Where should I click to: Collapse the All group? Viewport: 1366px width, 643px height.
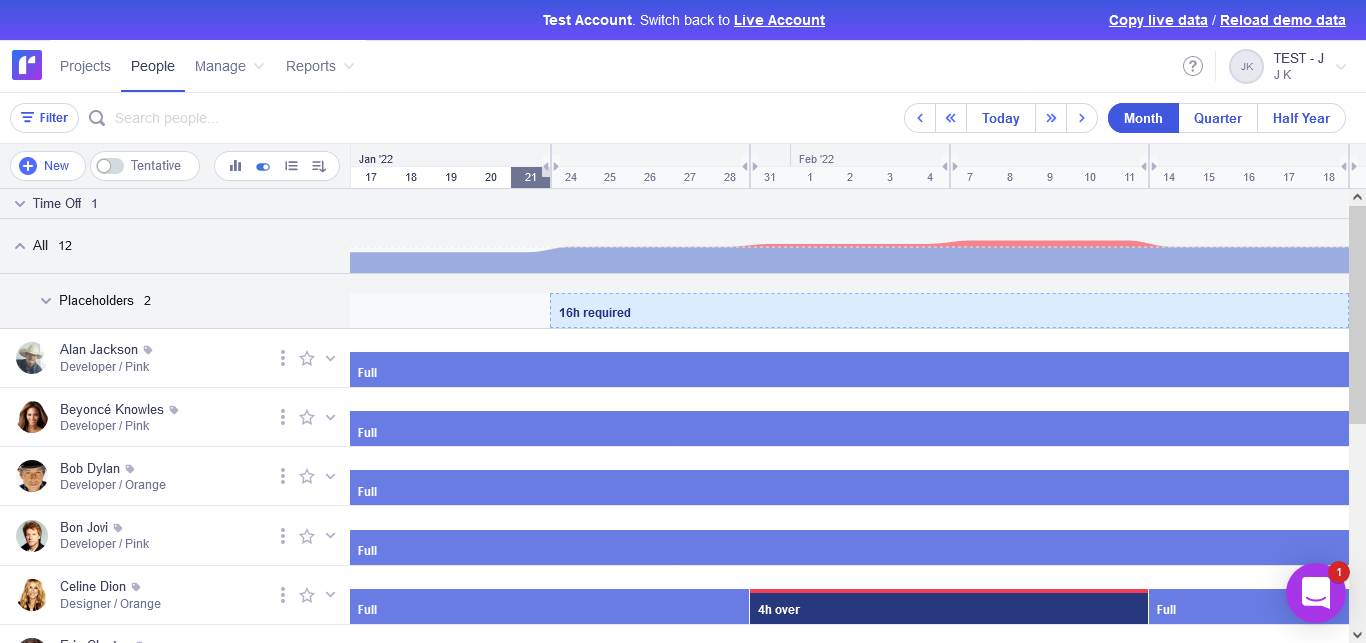point(19,245)
